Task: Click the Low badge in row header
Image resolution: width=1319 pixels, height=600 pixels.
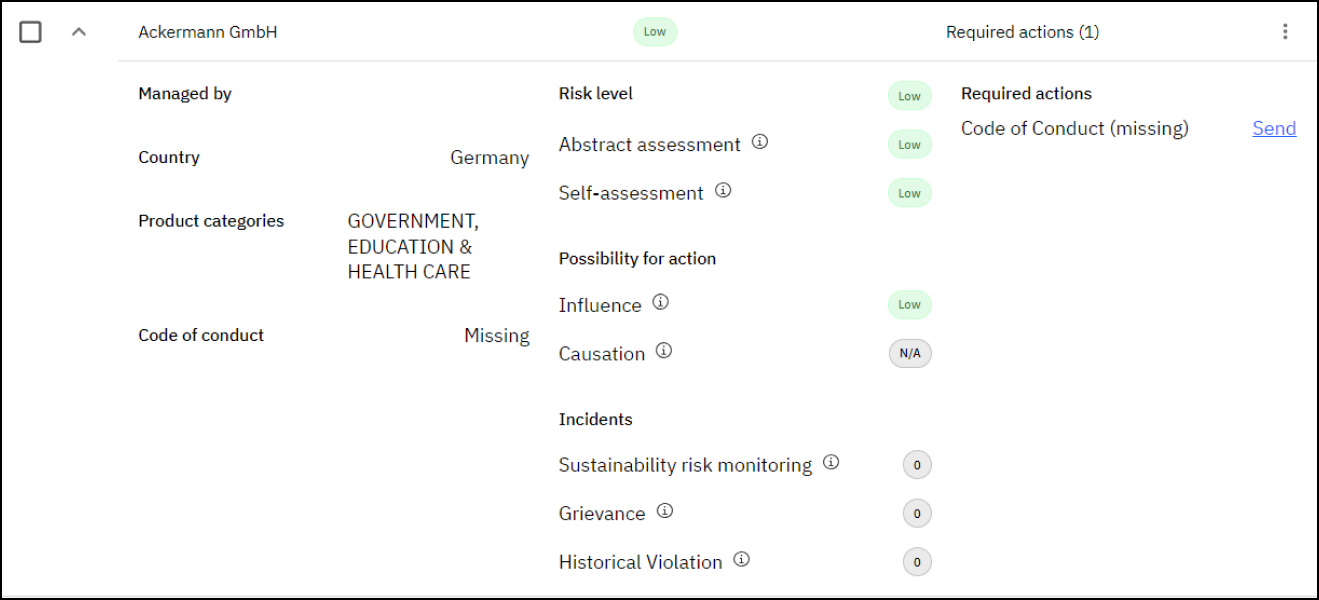Action: (x=655, y=32)
